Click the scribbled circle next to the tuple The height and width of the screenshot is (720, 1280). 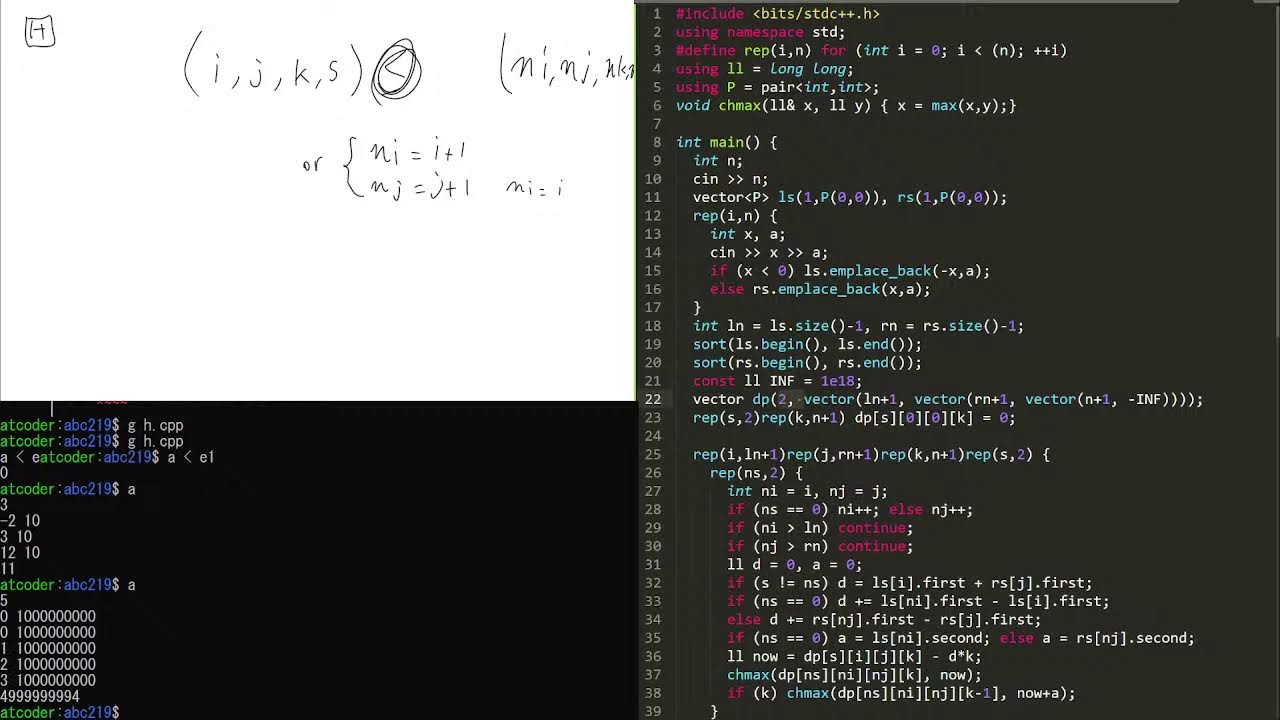397,70
